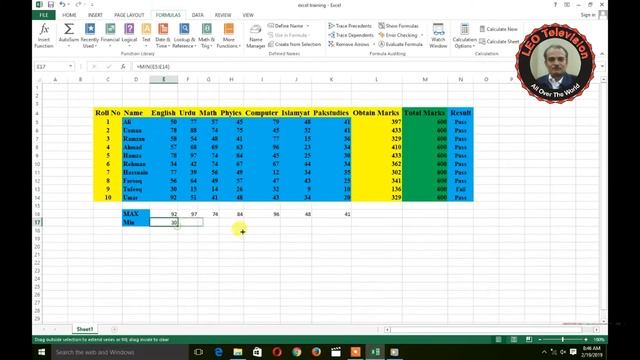
Task: Open More Functions menu
Action: click(229, 36)
